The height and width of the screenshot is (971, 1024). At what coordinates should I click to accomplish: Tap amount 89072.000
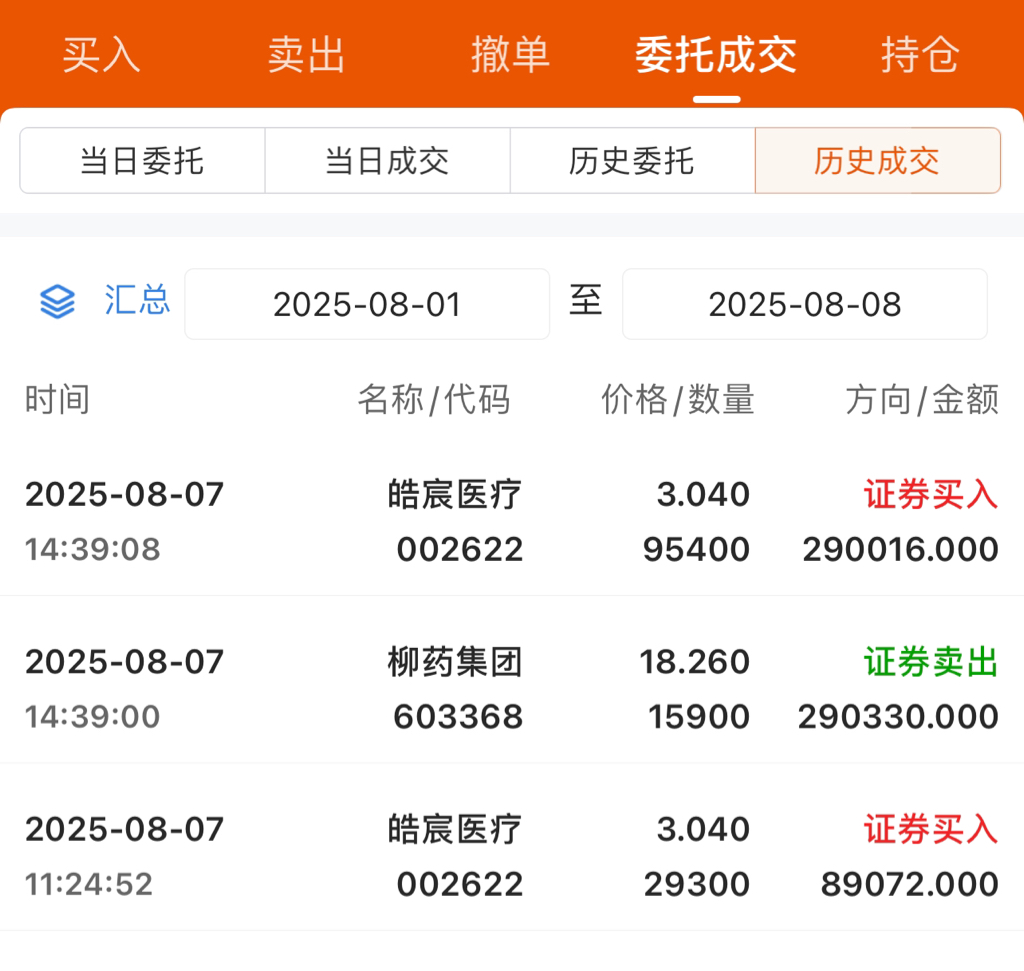point(910,884)
